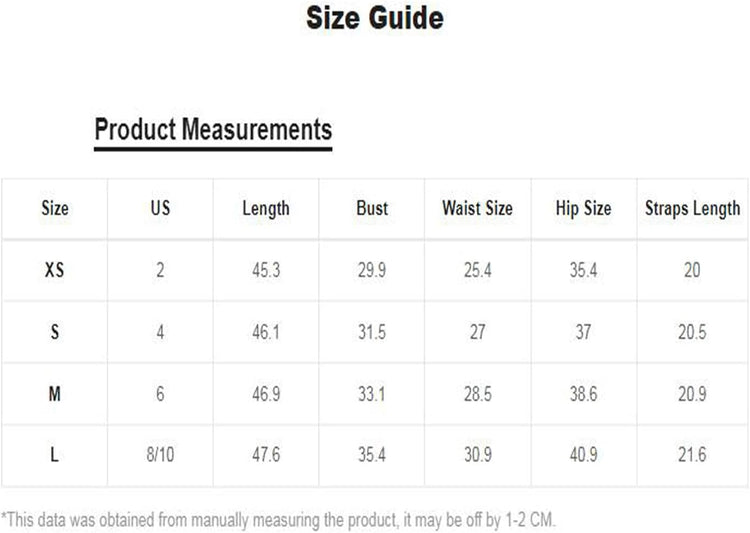This screenshot has width=750, height=533.
Task: Select the US column header
Action: click(x=160, y=208)
